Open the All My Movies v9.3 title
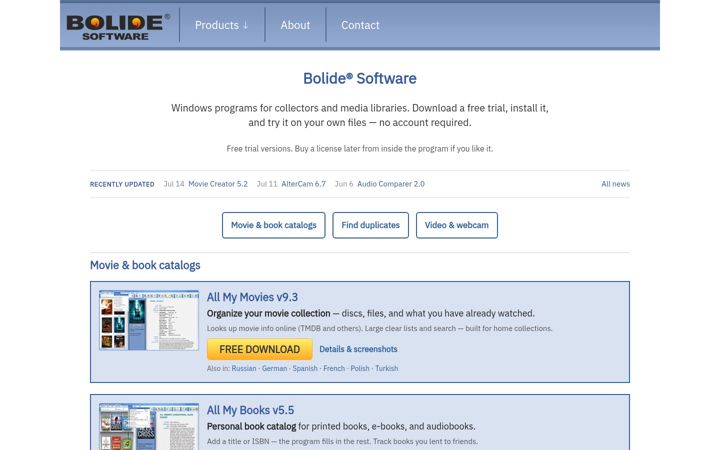Image resolution: width=720 pixels, height=450 pixels. tap(252, 297)
